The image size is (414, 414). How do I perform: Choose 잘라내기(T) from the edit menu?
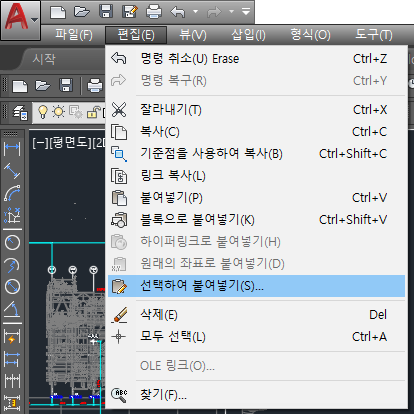[x=256, y=110]
